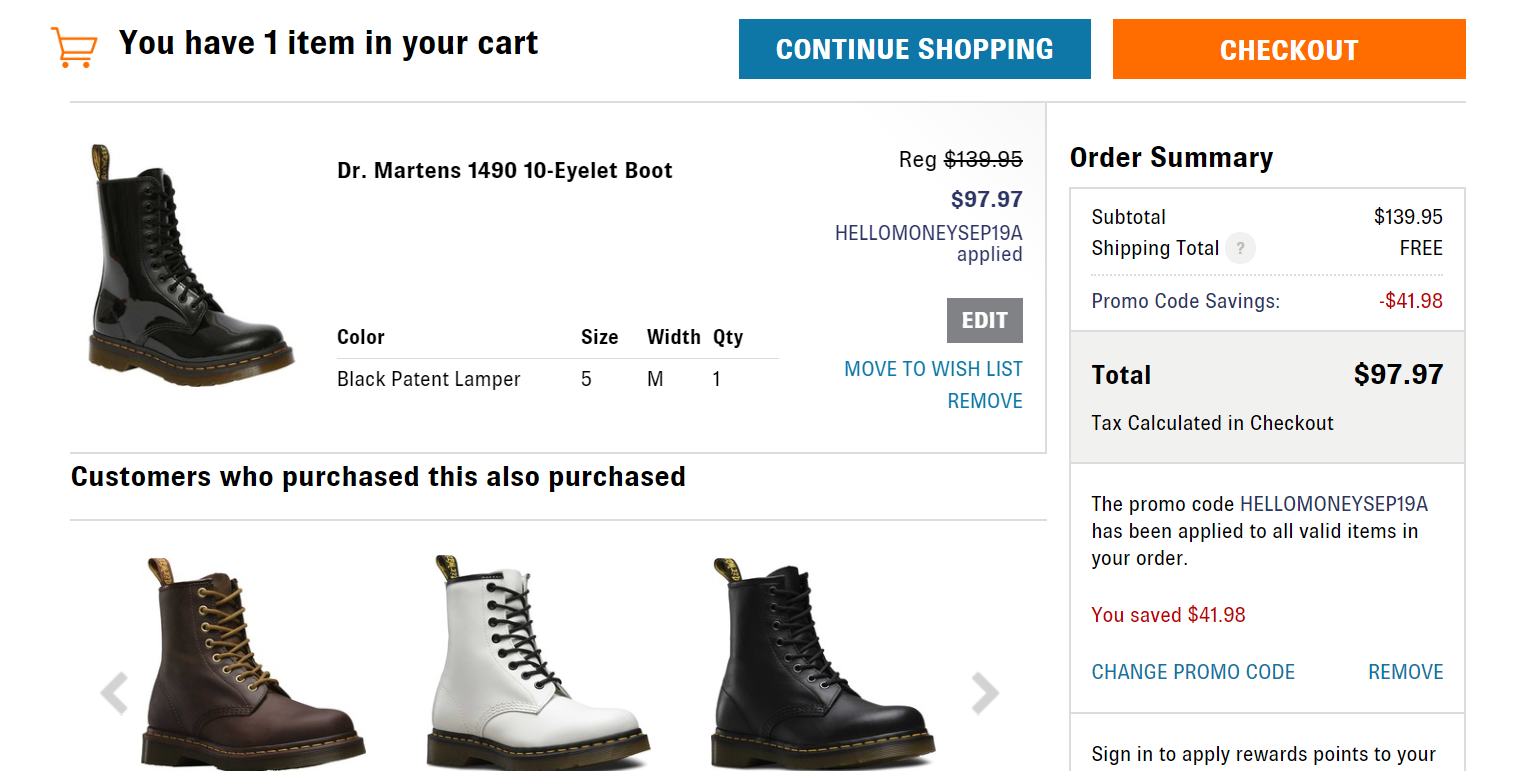Open Dr. Martens 1490 10-Eyelet Boot title

pyautogui.click(x=505, y=170)
